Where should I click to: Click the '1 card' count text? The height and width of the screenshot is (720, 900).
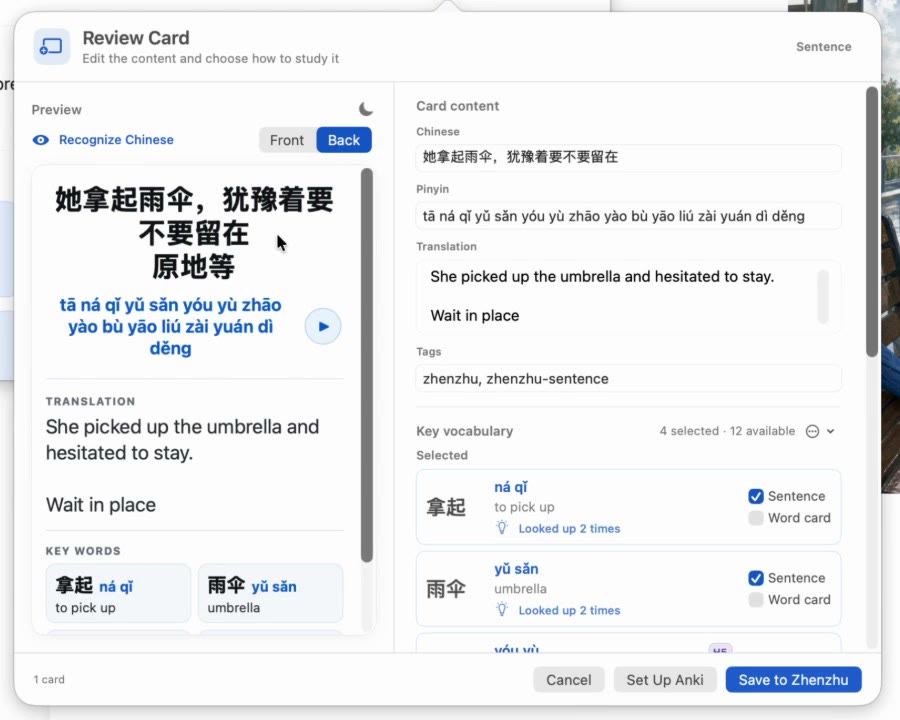click(49, 680)
